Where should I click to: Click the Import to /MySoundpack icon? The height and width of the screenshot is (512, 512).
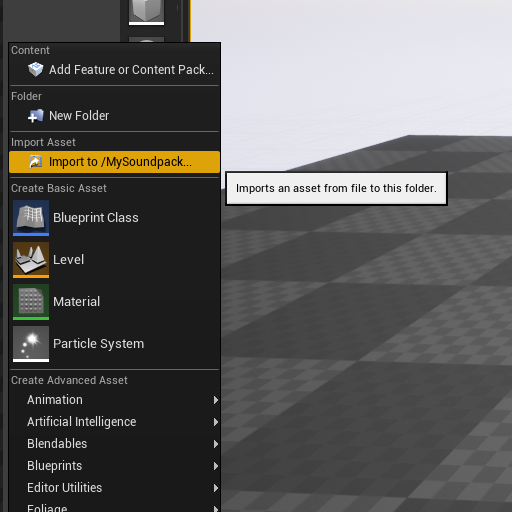[x=35, y=162]
